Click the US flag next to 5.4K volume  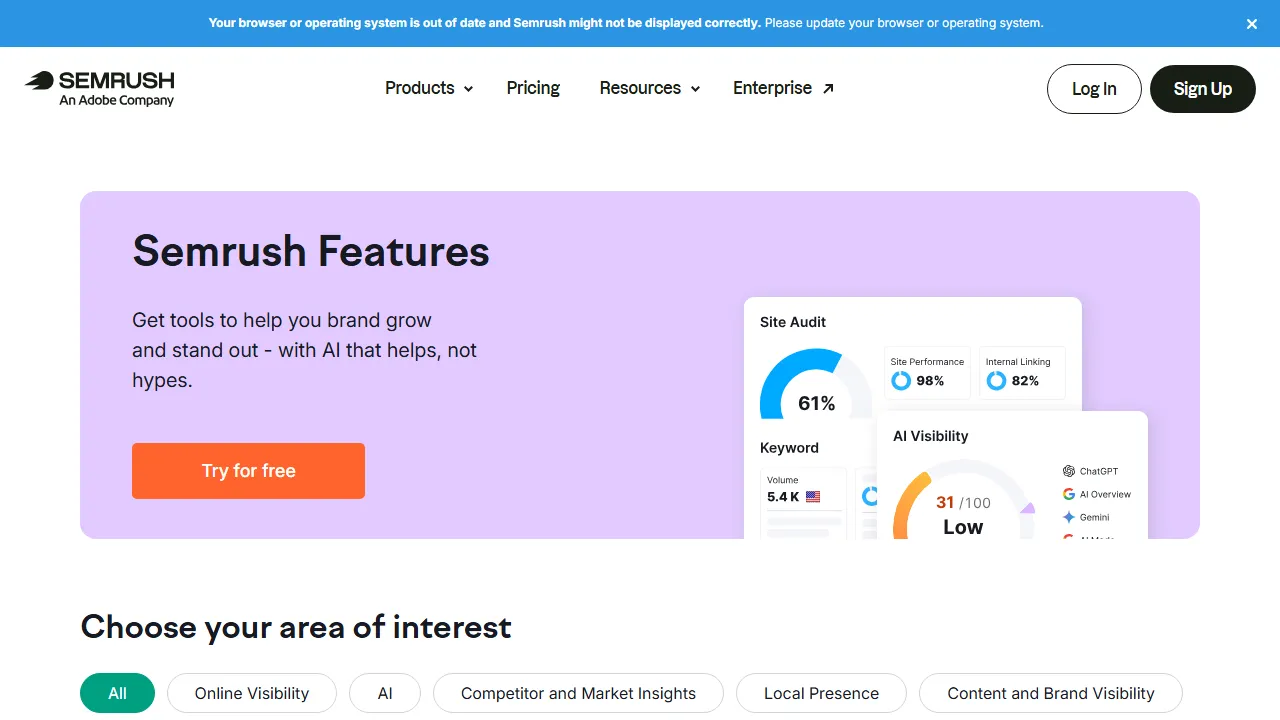[813, 497]
